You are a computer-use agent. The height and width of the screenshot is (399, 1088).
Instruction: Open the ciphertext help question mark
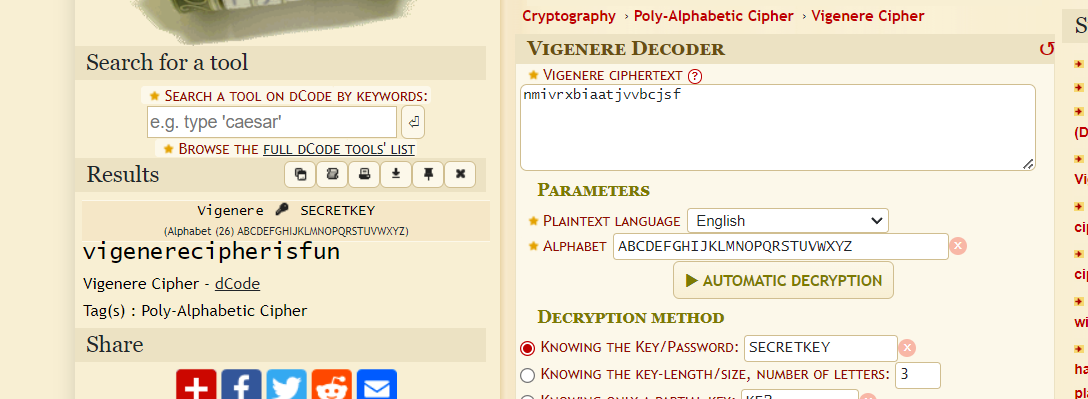point(695,76)
